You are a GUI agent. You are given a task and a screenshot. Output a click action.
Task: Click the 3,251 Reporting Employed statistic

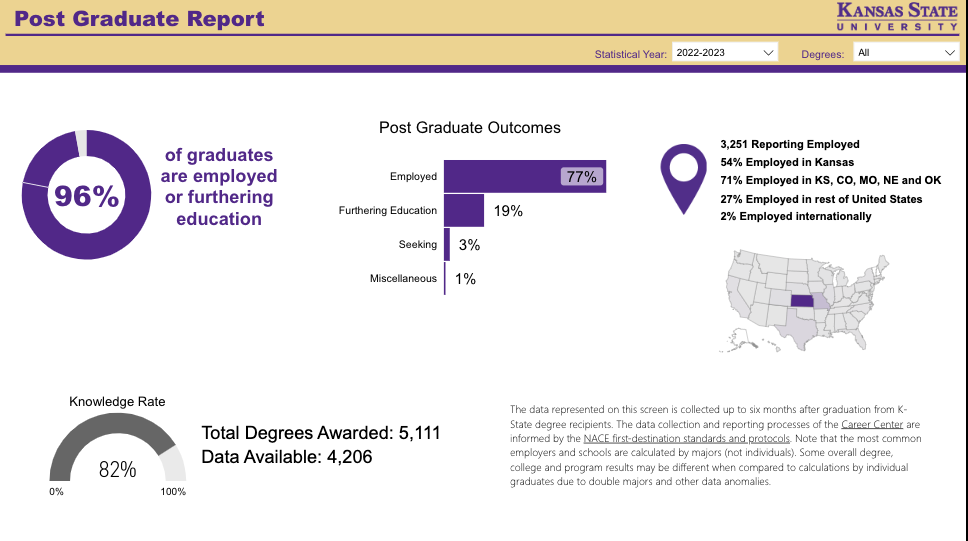tap(789, 144)
